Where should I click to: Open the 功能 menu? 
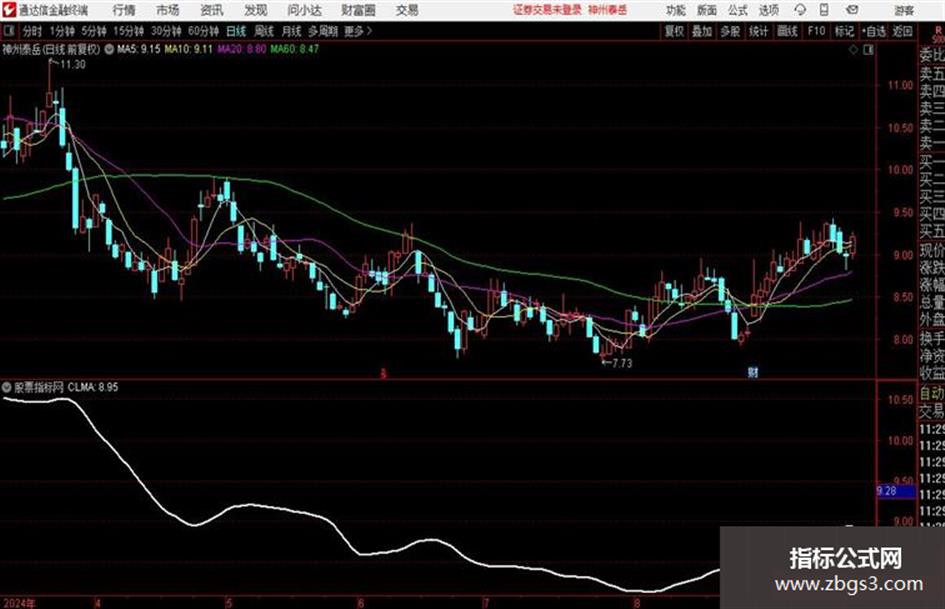(x=676, y=10)
